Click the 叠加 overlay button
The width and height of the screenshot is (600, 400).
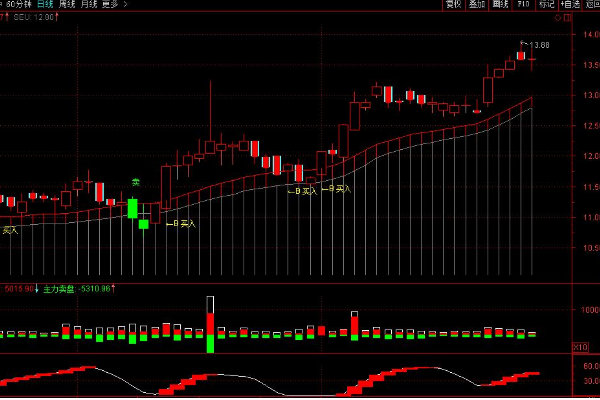477,5
